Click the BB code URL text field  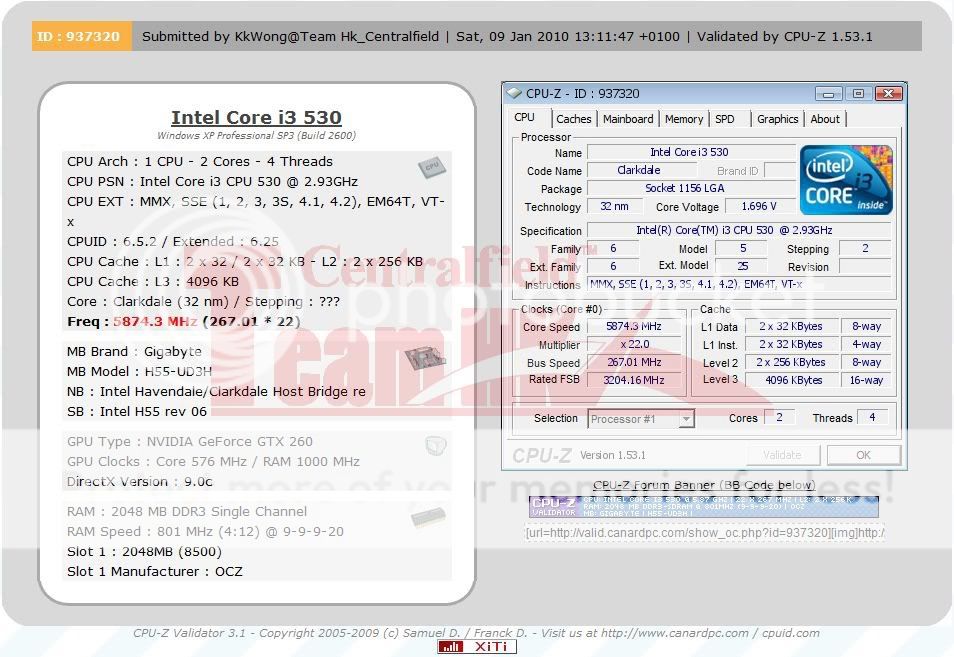point(704,533)
